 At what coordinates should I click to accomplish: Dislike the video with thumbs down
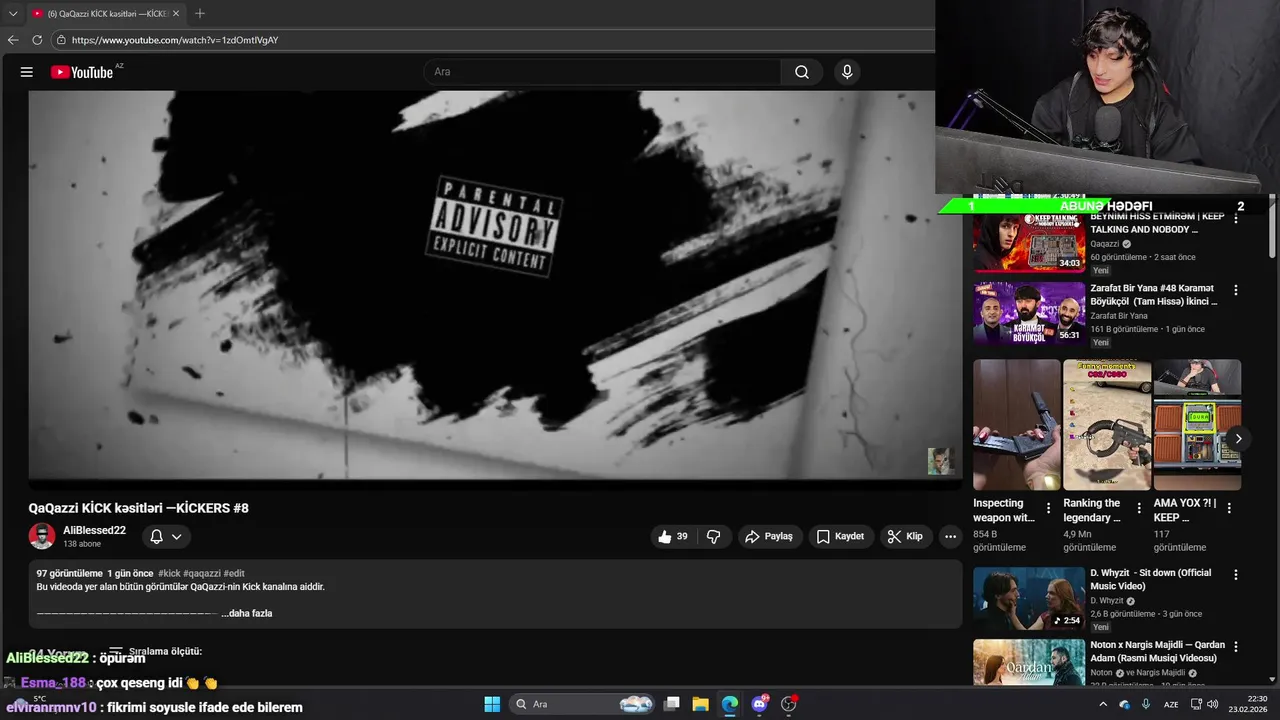click(713, 536)
